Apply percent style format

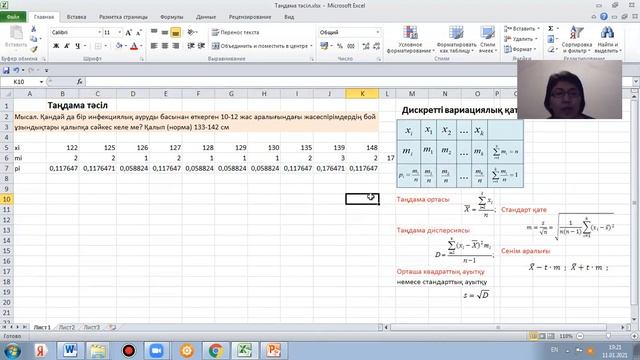click(x=340, y=46)
